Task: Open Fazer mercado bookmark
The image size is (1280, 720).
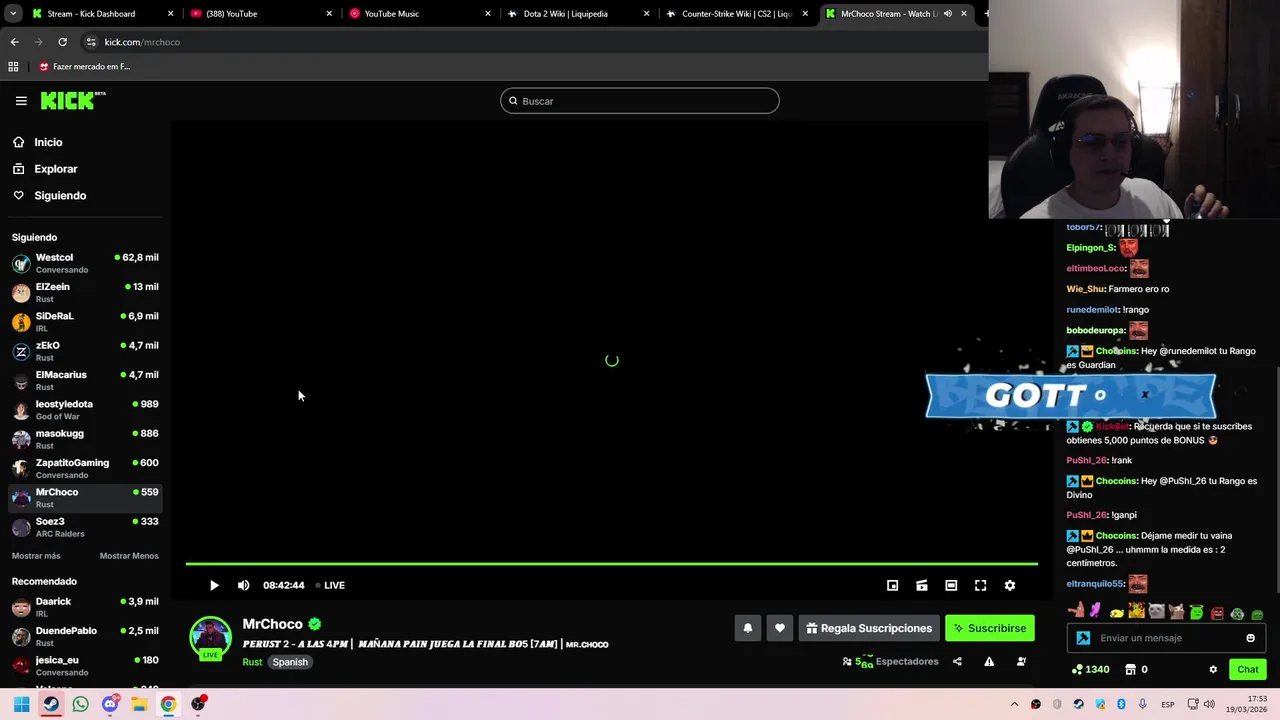Action: [84, 67]
